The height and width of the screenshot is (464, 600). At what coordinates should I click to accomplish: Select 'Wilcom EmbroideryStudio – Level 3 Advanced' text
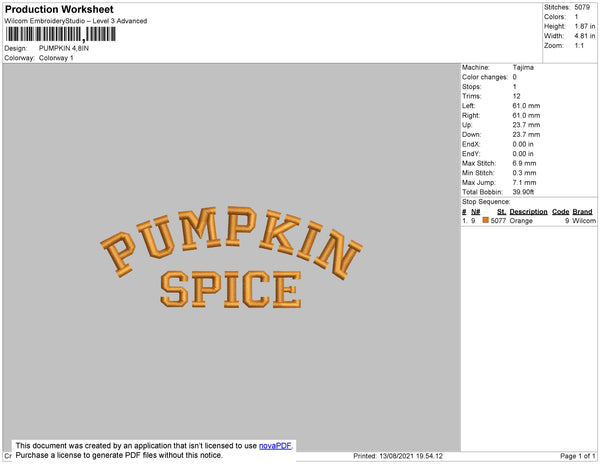(x=76, y=21)
